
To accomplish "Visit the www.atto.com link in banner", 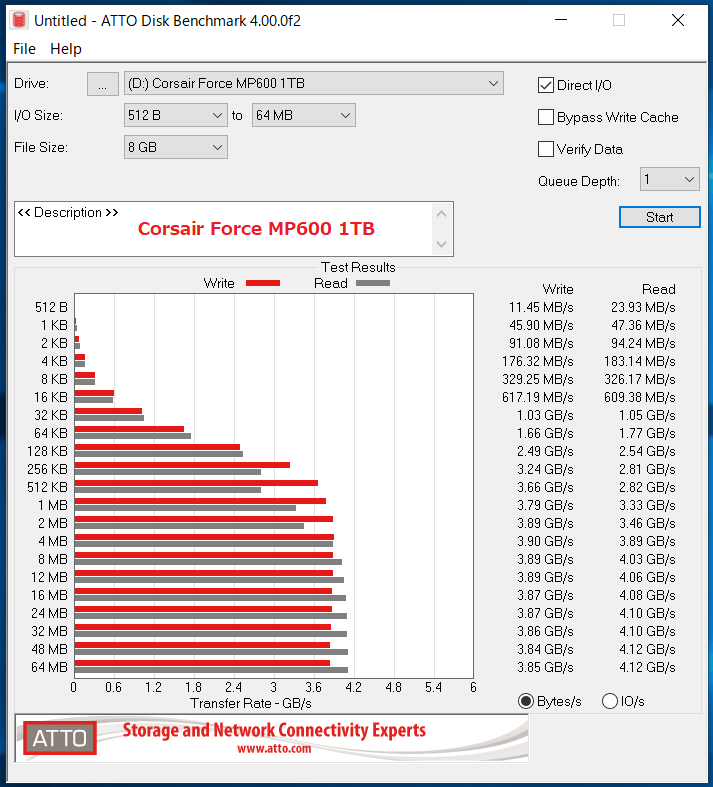I will click(274, 749).
